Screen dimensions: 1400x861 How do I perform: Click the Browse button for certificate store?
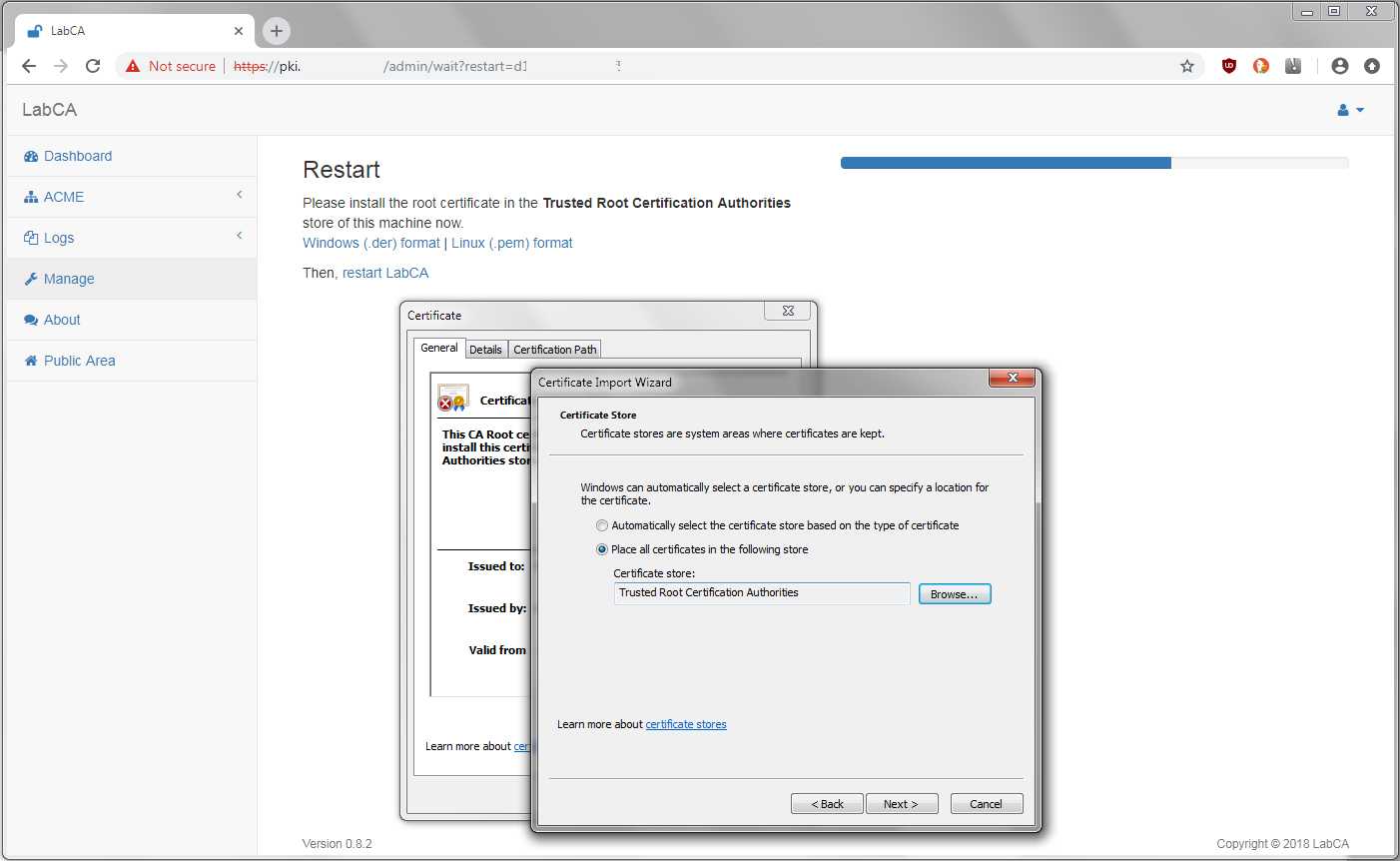[954, 593]
